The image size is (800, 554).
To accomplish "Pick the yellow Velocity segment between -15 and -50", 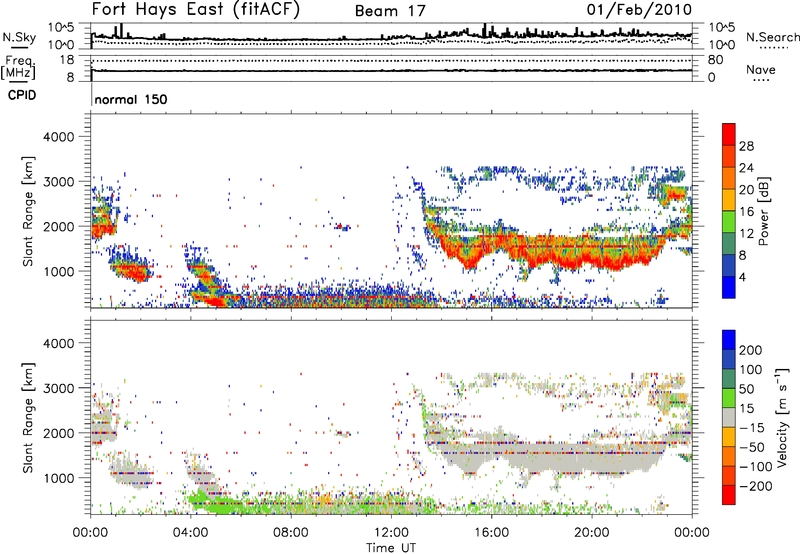I will click(x=729, y=437).
